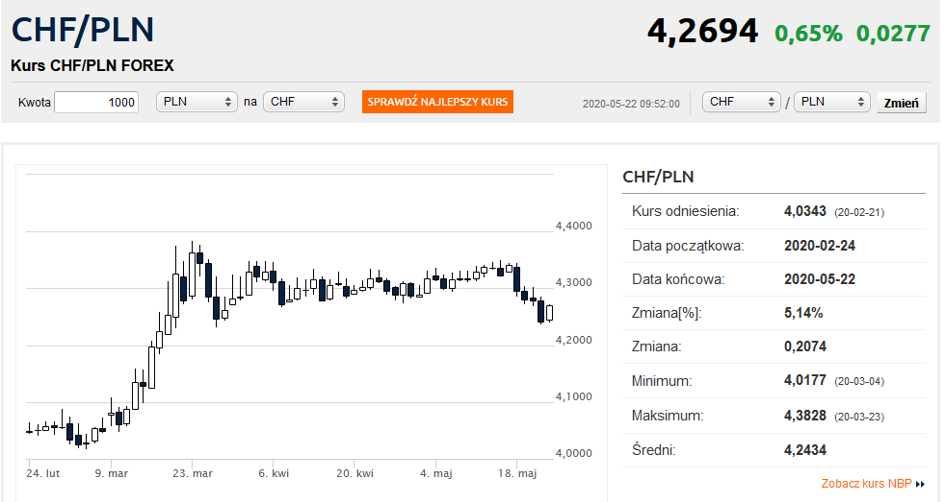Click Data początkowa value 2020-02-24
The height and width of the screenshot is (502, 945).
820,246
